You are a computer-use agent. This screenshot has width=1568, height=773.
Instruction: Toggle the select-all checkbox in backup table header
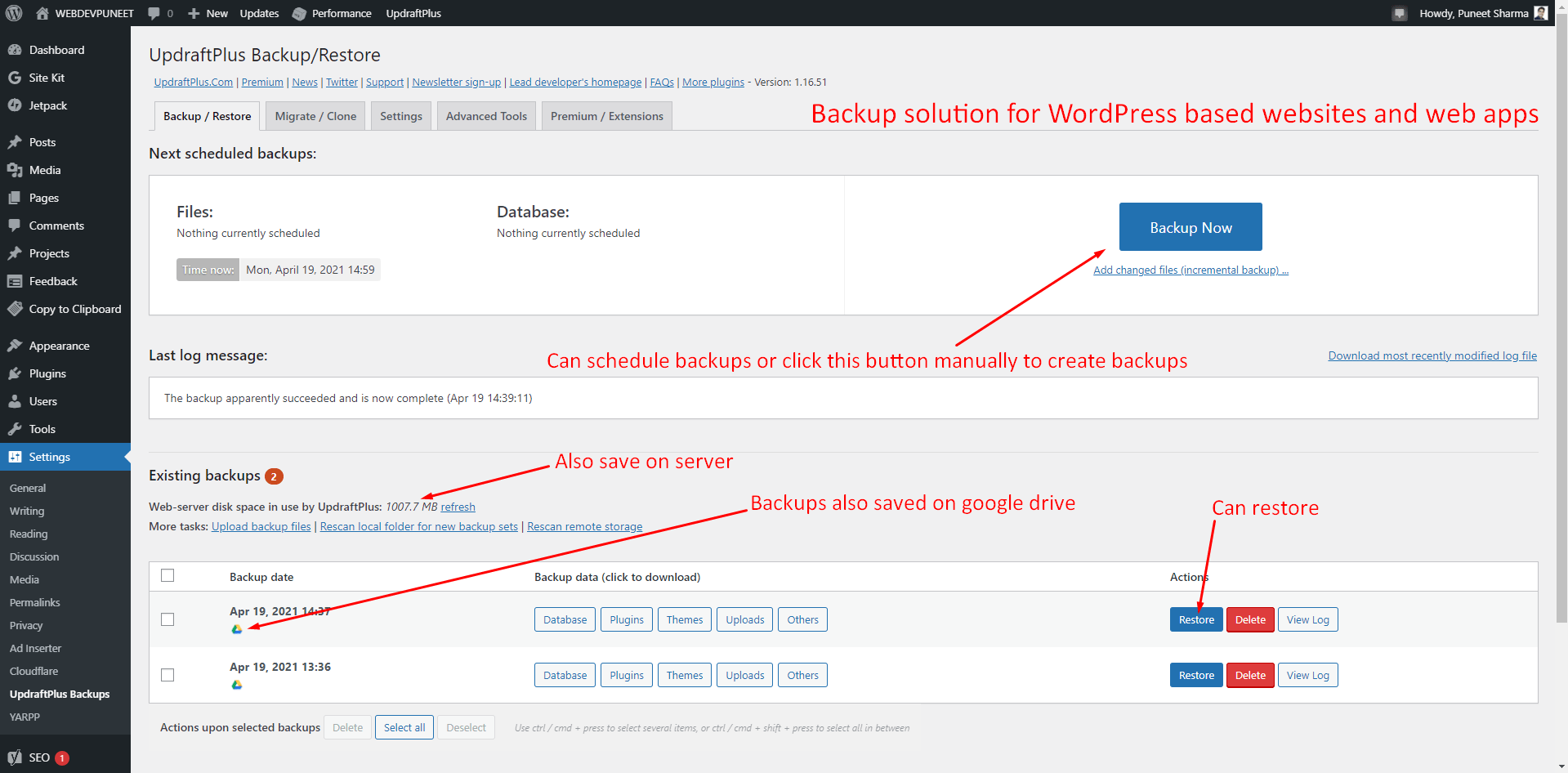click(168, 575)
